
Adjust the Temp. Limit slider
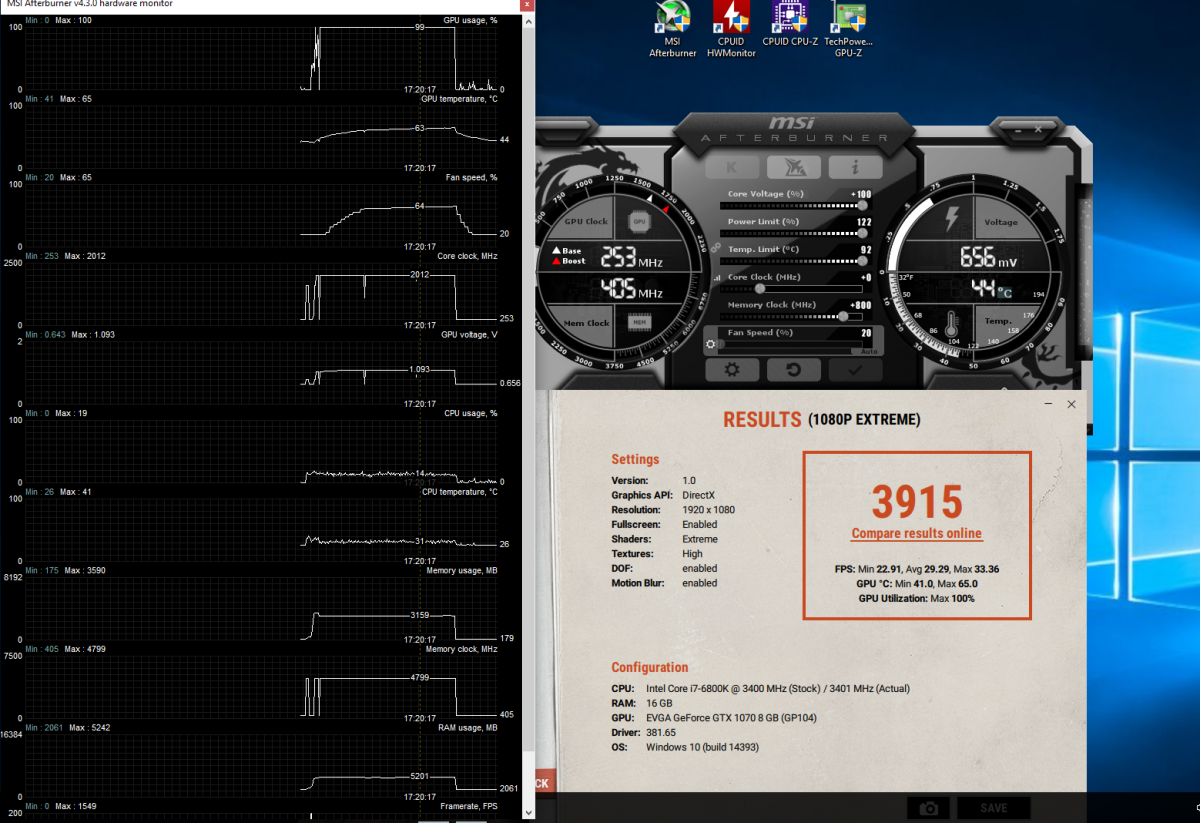[794, 261]
